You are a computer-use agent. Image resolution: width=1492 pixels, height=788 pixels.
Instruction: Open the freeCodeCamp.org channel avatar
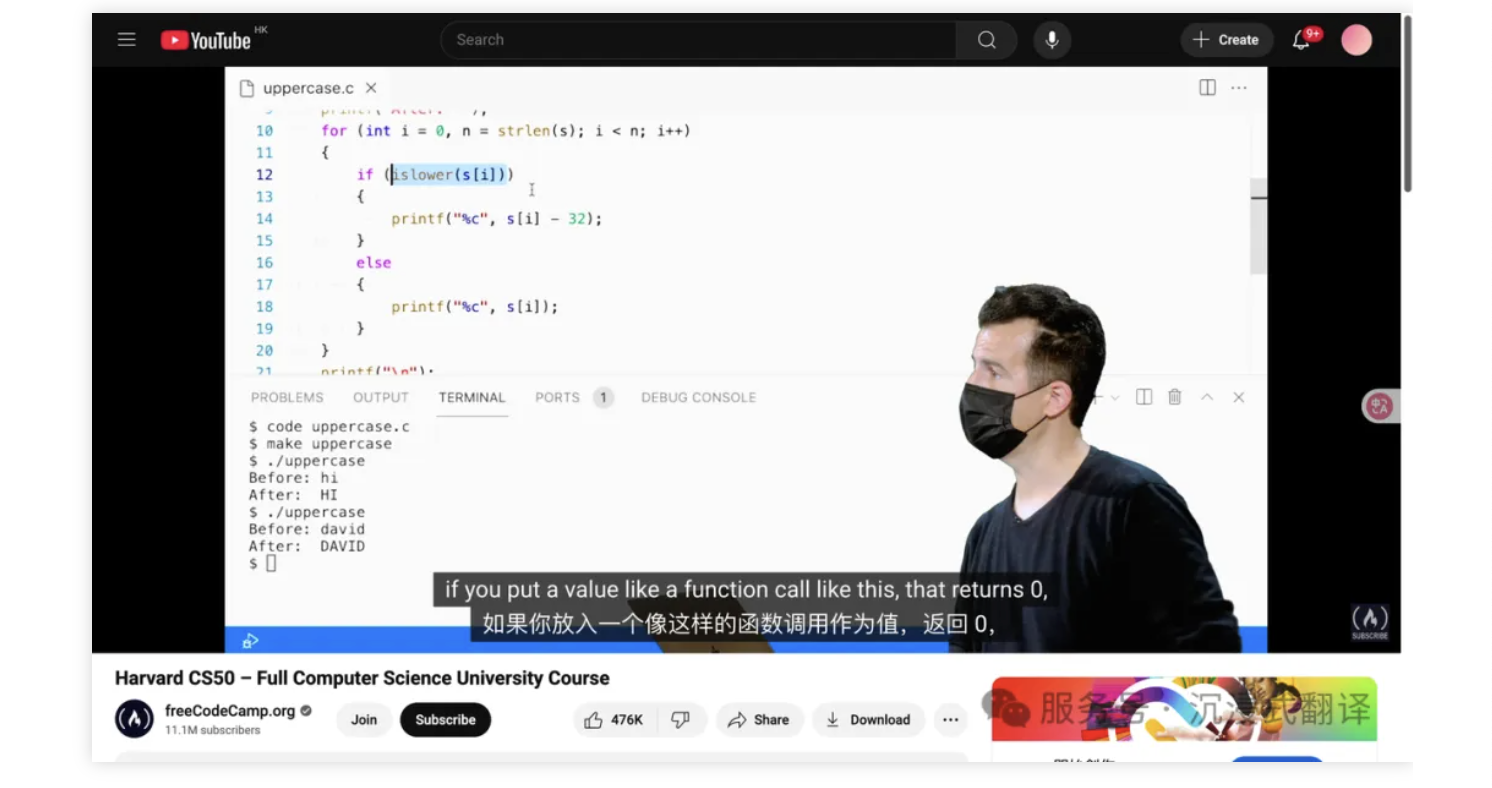[134, 719]
